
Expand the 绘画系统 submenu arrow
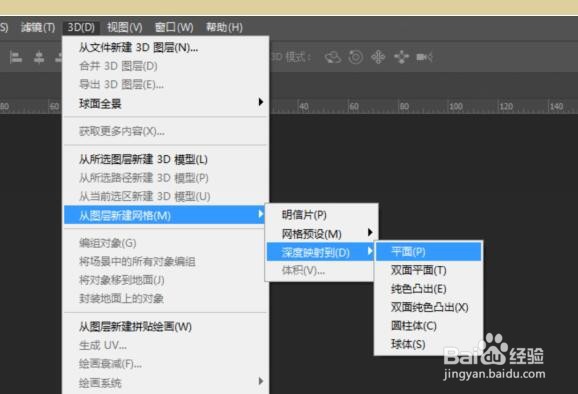[261, 381]
